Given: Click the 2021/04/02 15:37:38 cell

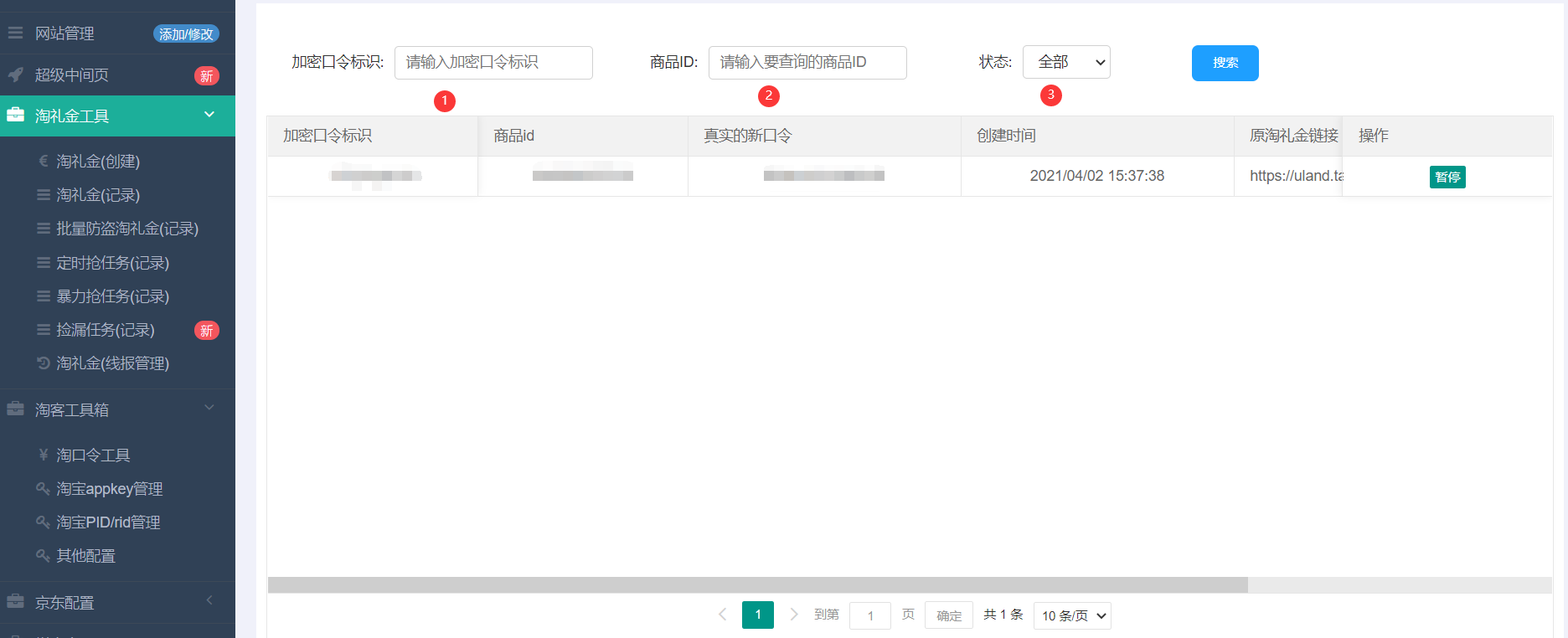Looking at the screenshot, I should click(x=1097, y=176).
